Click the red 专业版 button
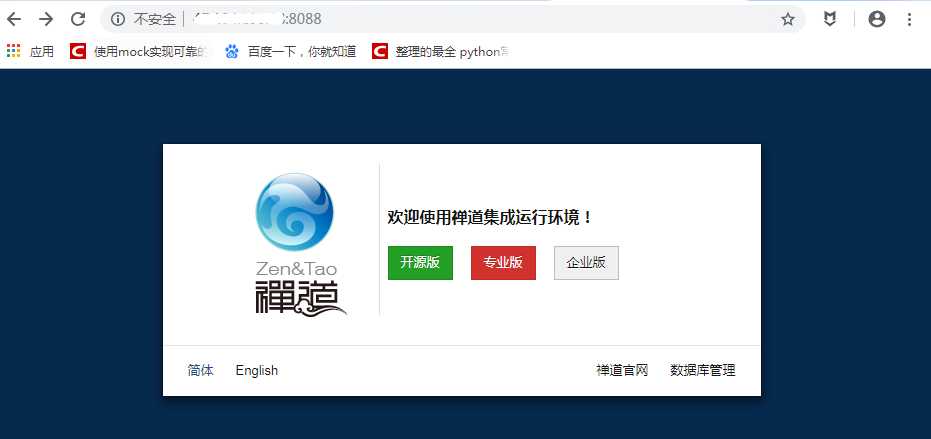931x439 pixels. point(504,263)
